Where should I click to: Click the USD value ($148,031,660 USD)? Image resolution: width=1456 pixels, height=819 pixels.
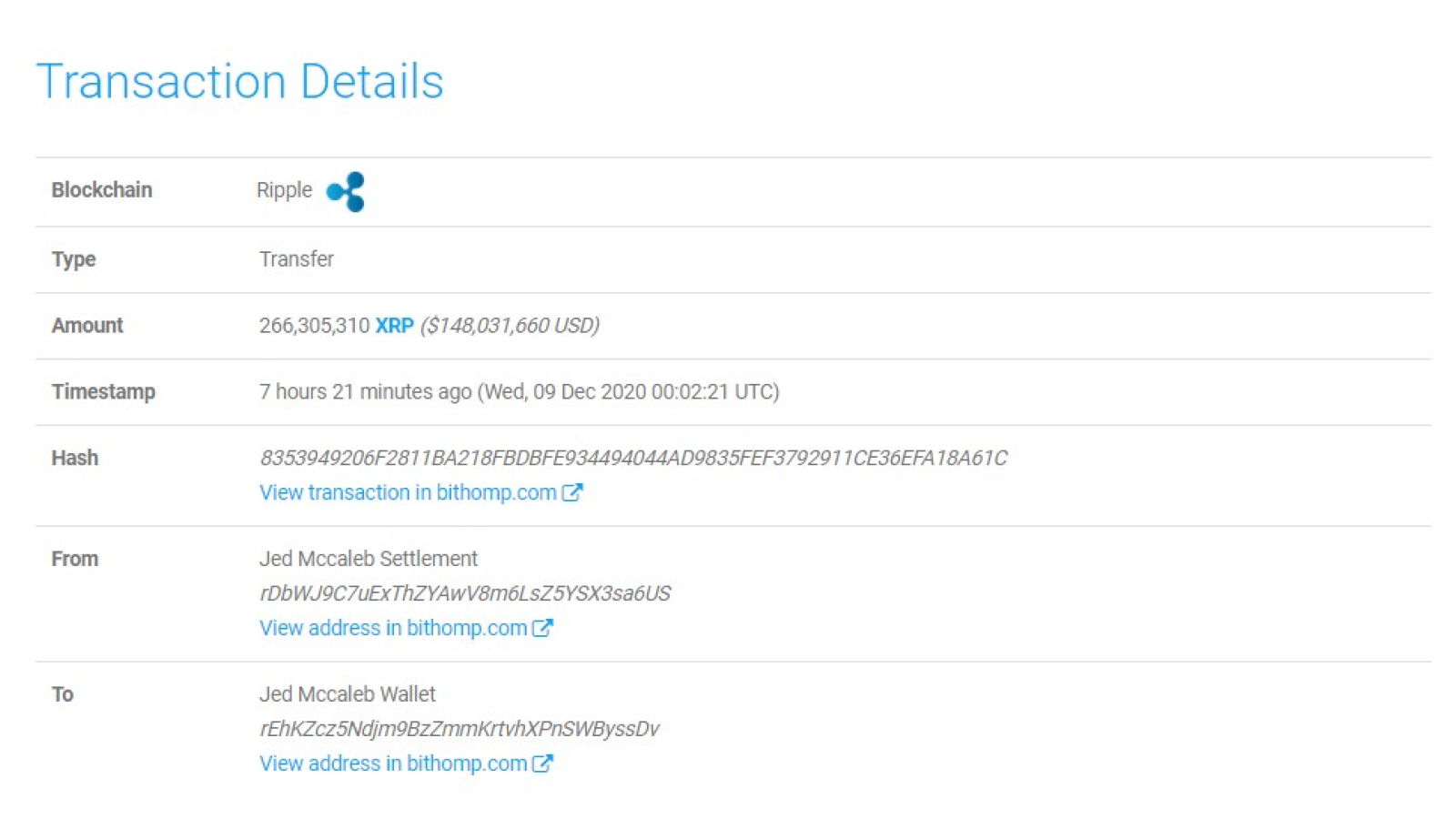click(510, 326)
